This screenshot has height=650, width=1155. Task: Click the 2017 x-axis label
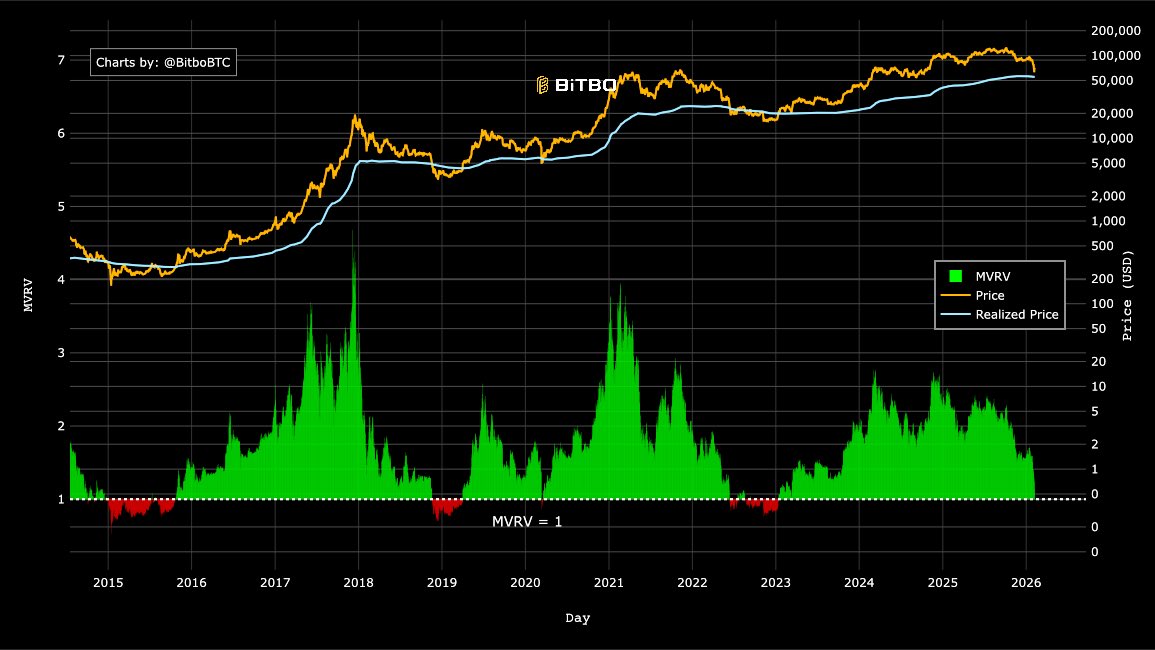(x=275, y=583)
